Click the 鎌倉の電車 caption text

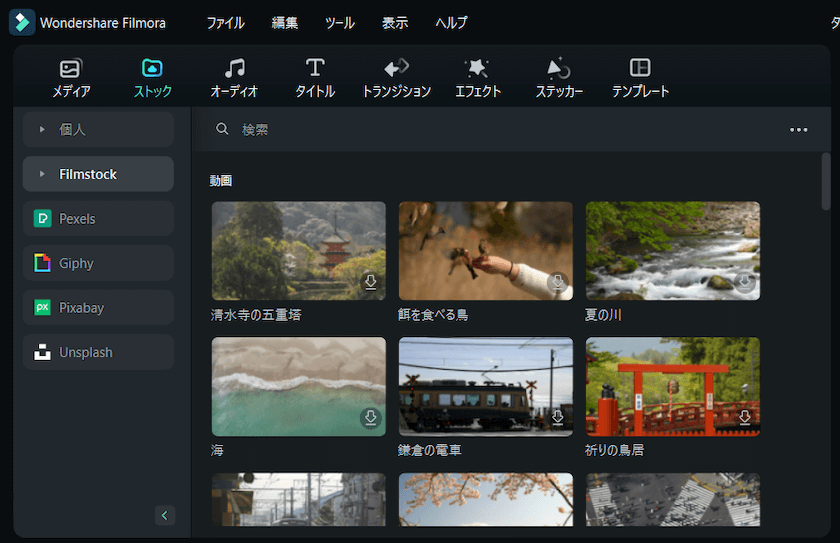(x=430, y=450)
